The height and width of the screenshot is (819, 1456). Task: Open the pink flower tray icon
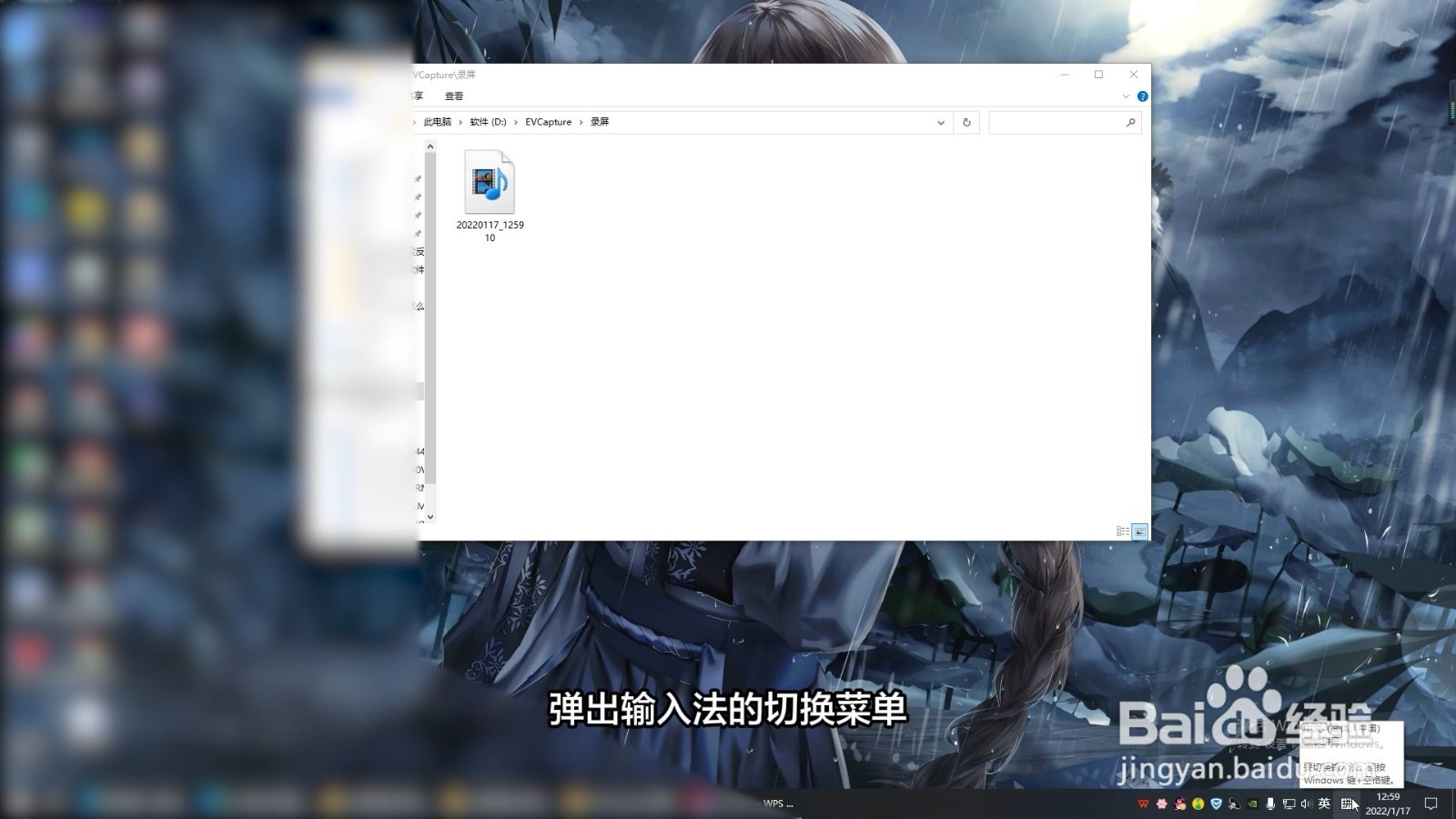[x=1162, y=804]
